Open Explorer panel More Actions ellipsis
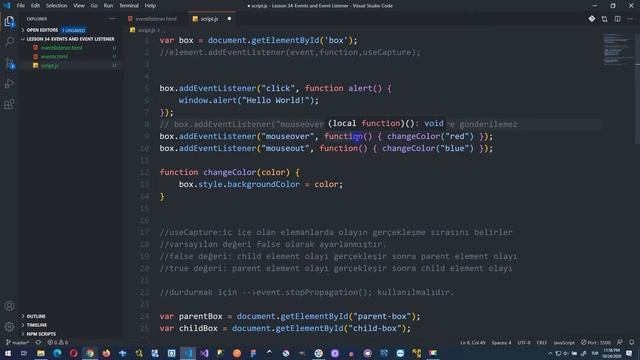The width and height of the screenshot is (640, 360). pos(112,19)
